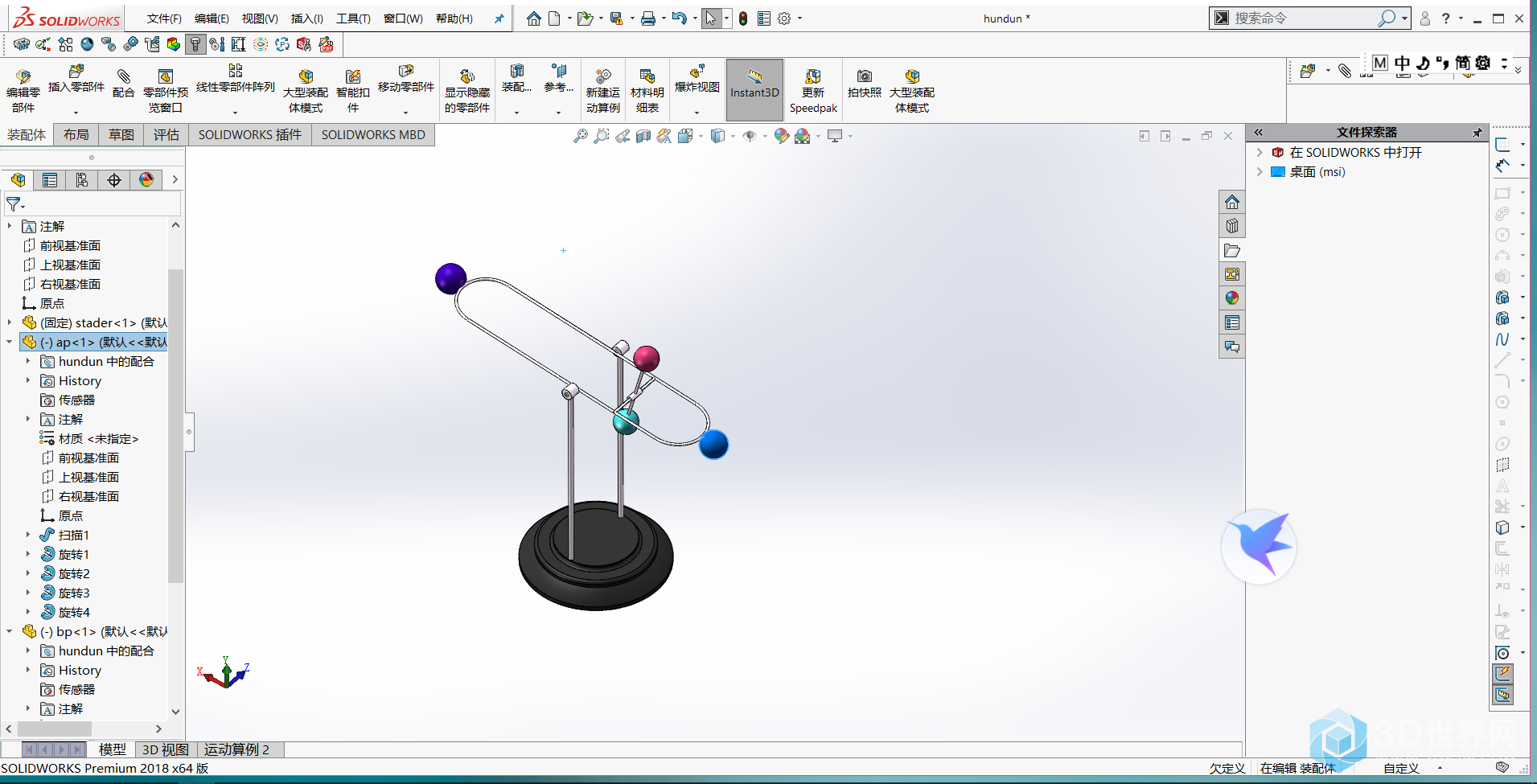Pin the menu bar with the pushpin

point(499,18)
